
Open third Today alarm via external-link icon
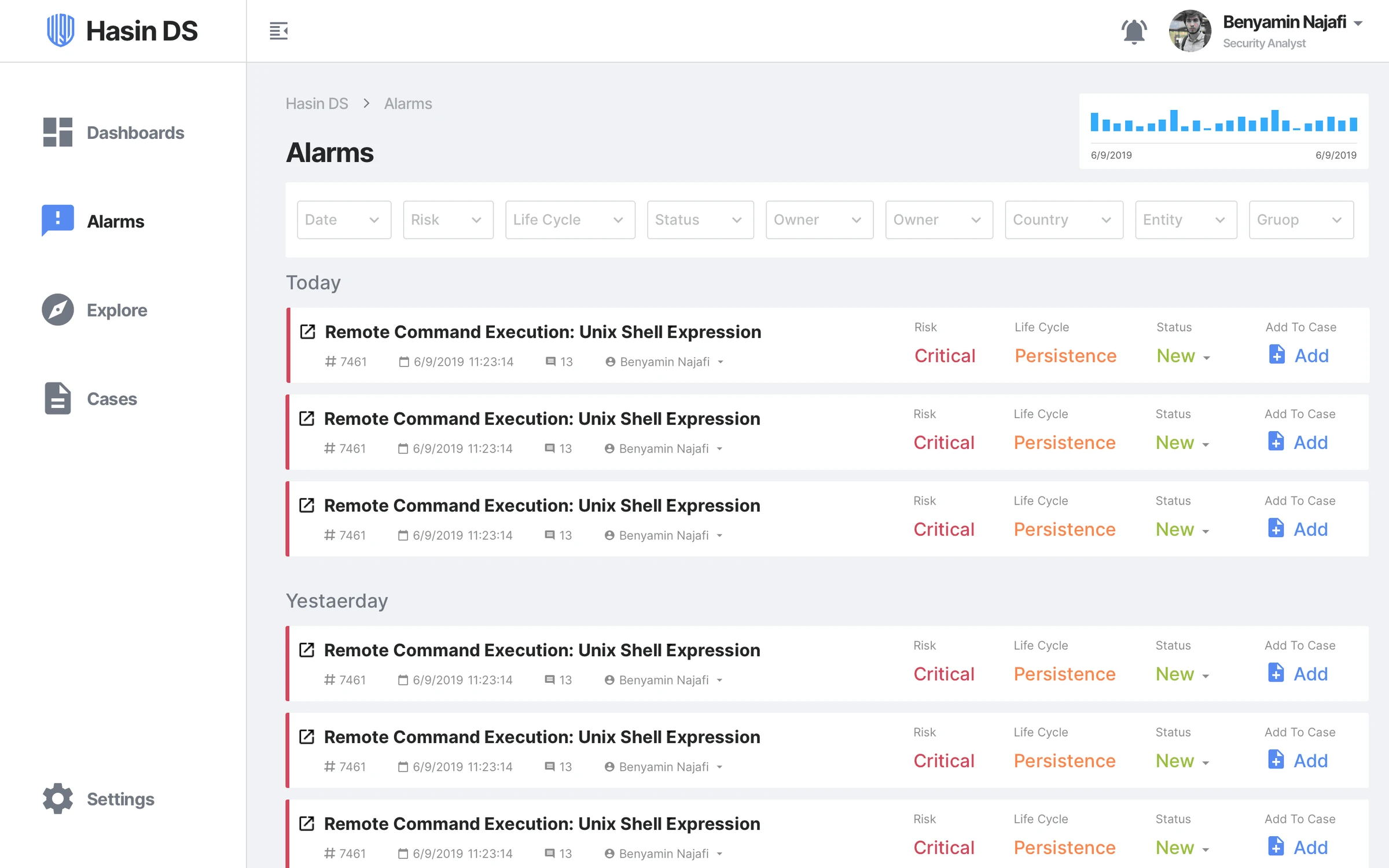coord(307,505)
